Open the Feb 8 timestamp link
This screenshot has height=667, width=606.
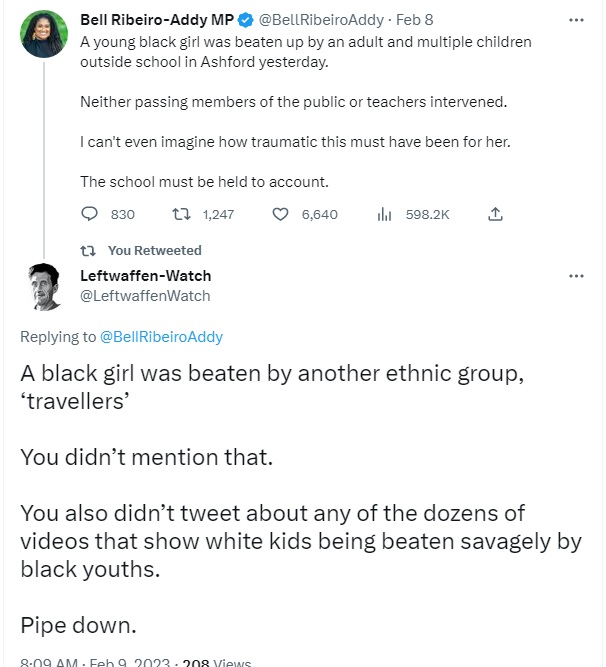click(x=417, y=19)
